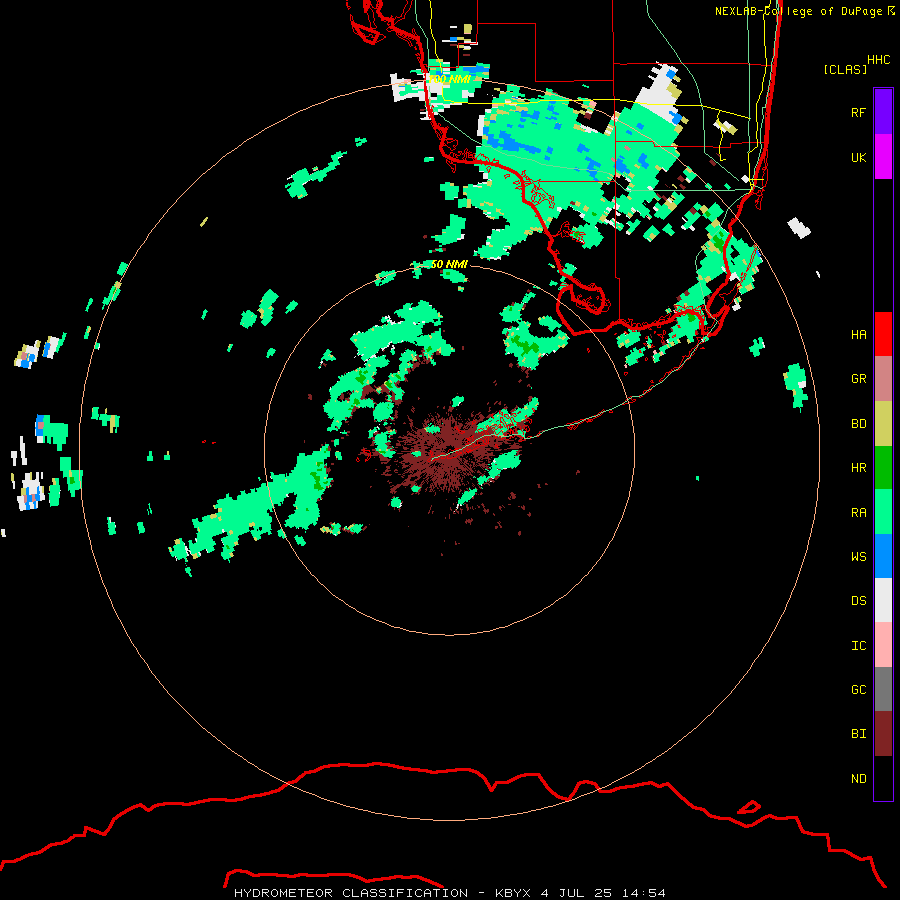Click the WS legend label
The height and width of the screenshot is (900, 900).
point(858,556)
